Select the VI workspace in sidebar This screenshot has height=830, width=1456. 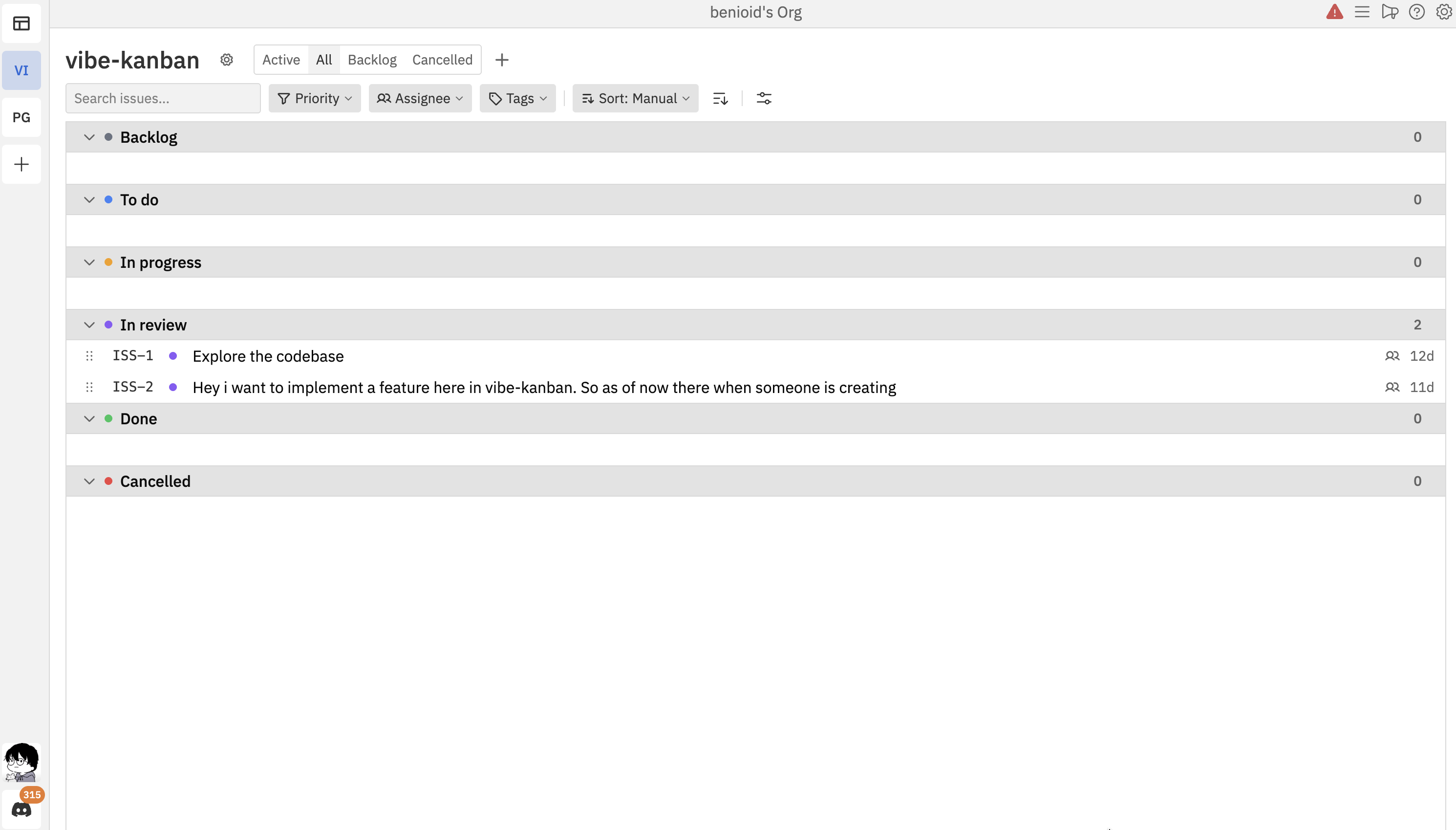(x=21, y=69)
